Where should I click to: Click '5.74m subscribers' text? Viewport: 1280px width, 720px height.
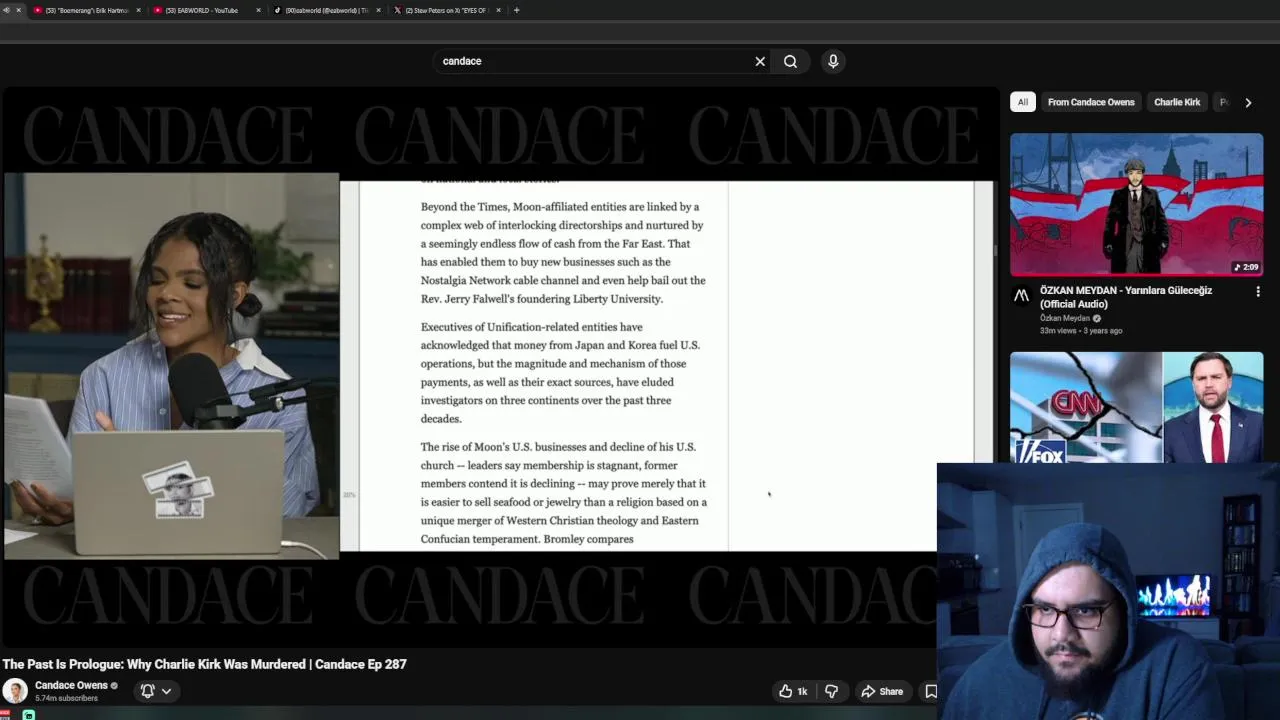[x=66, y=698]
